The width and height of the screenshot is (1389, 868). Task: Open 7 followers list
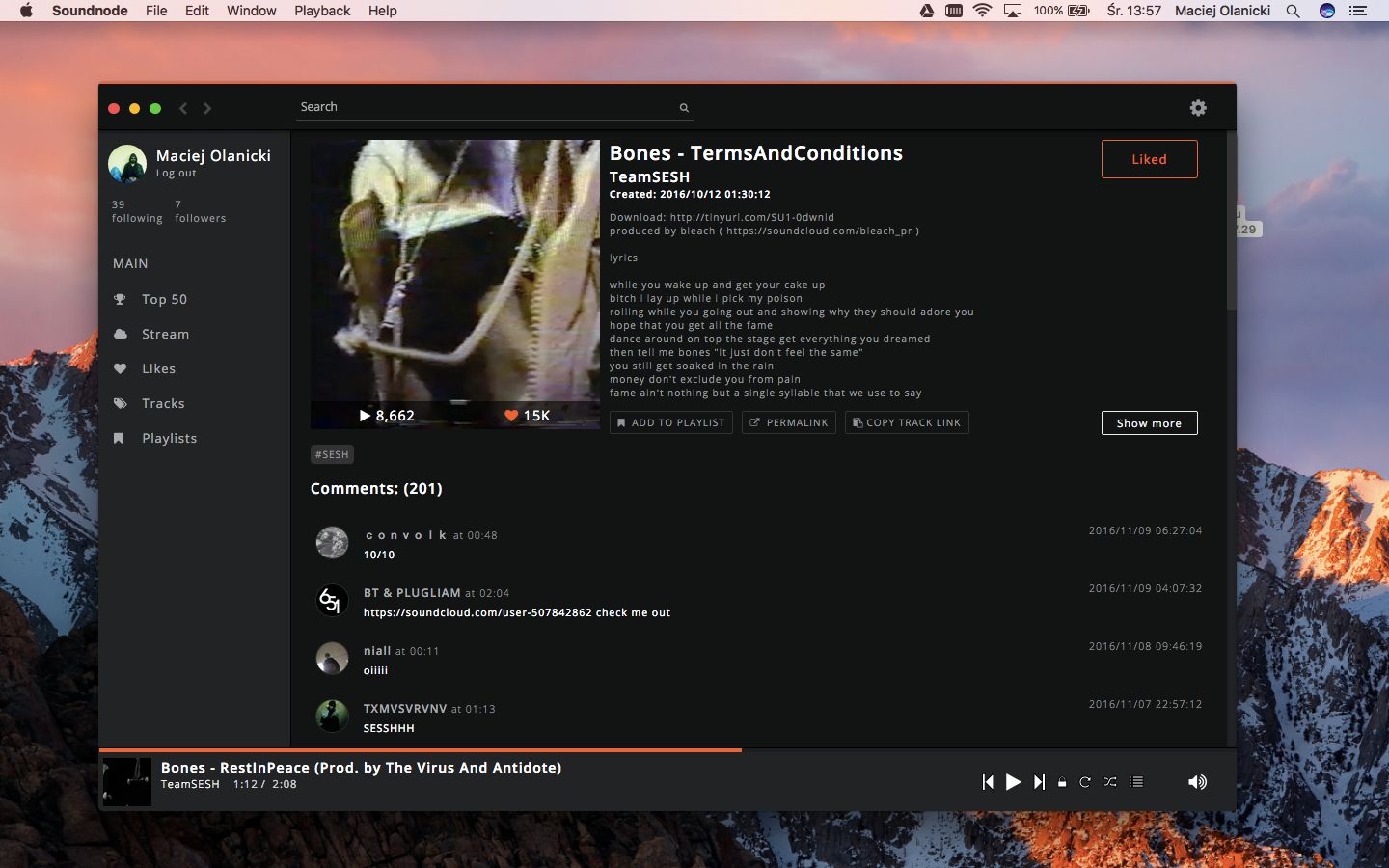(201, 211)
